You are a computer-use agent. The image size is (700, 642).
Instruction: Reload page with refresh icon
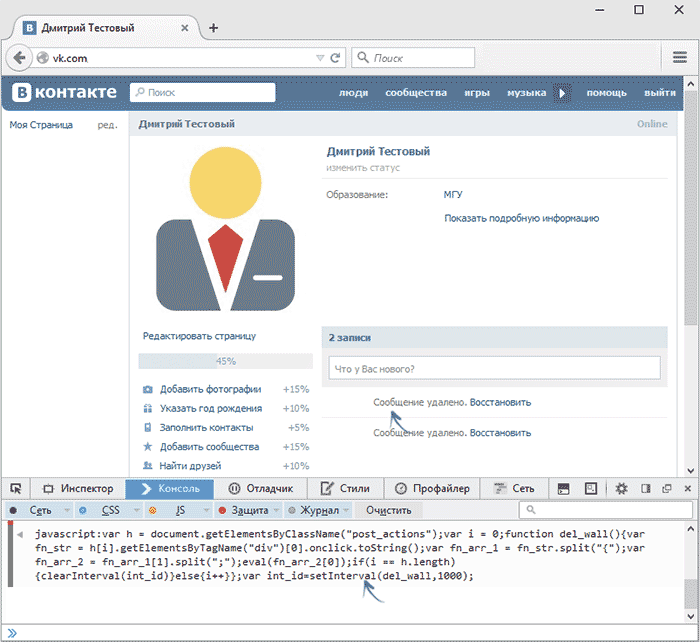click(x=335, y=58)
